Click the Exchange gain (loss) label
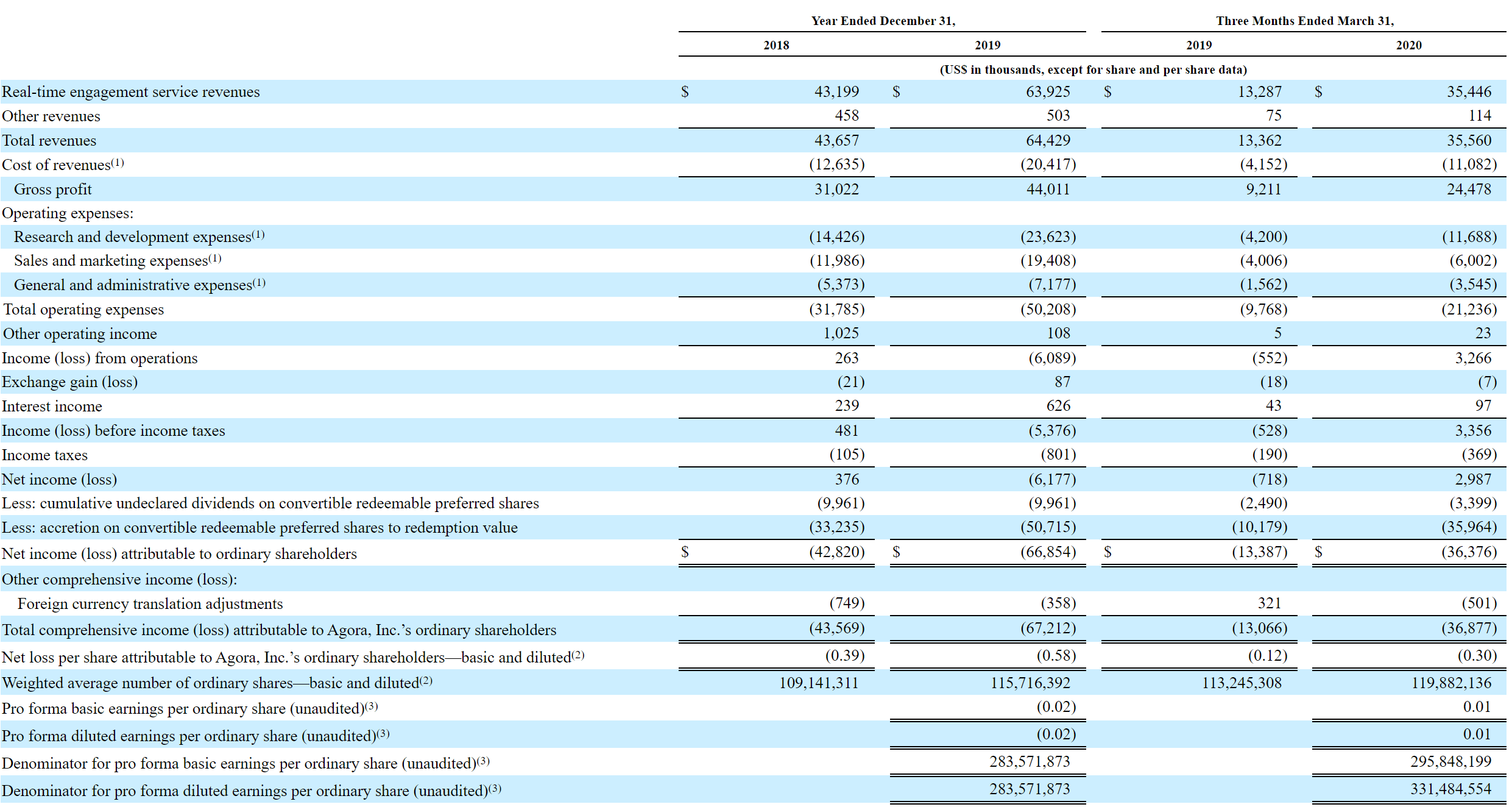Viewport: 1512px width, 807px height. 69,382
